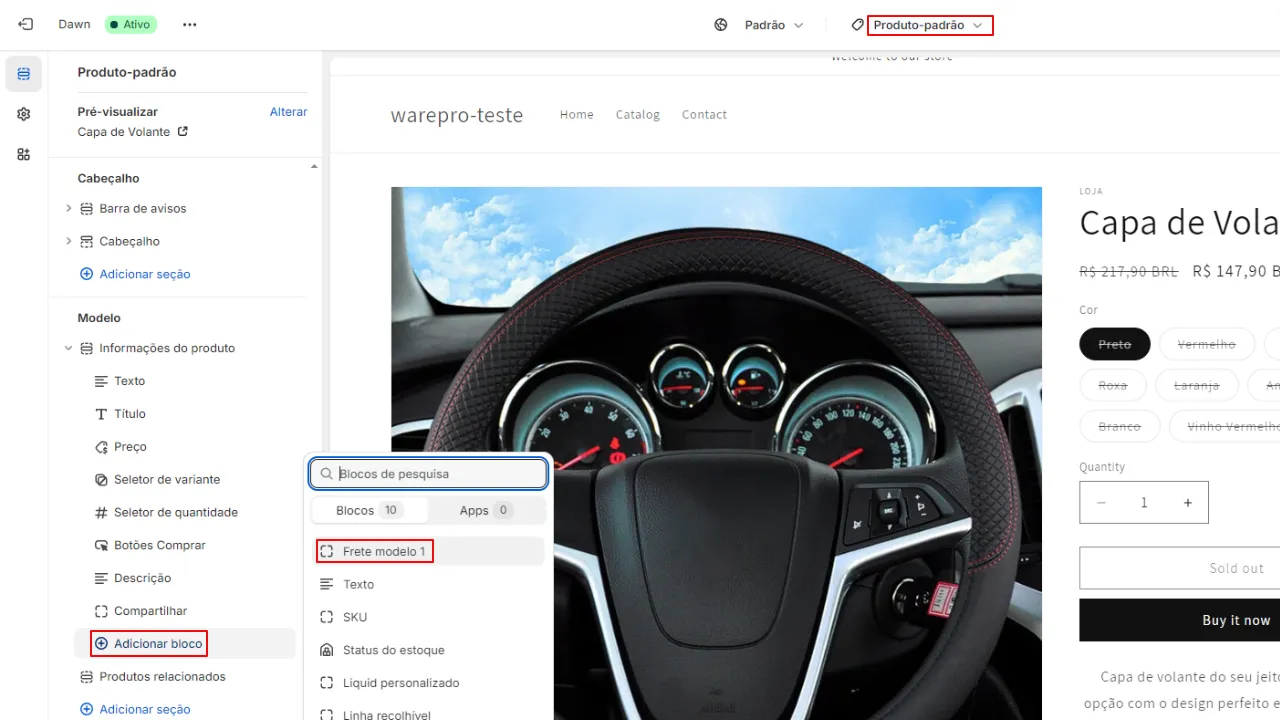Collapse the Informações do produto section
The height and width of the screenshot is (720, 1280).
coord(68,348)
